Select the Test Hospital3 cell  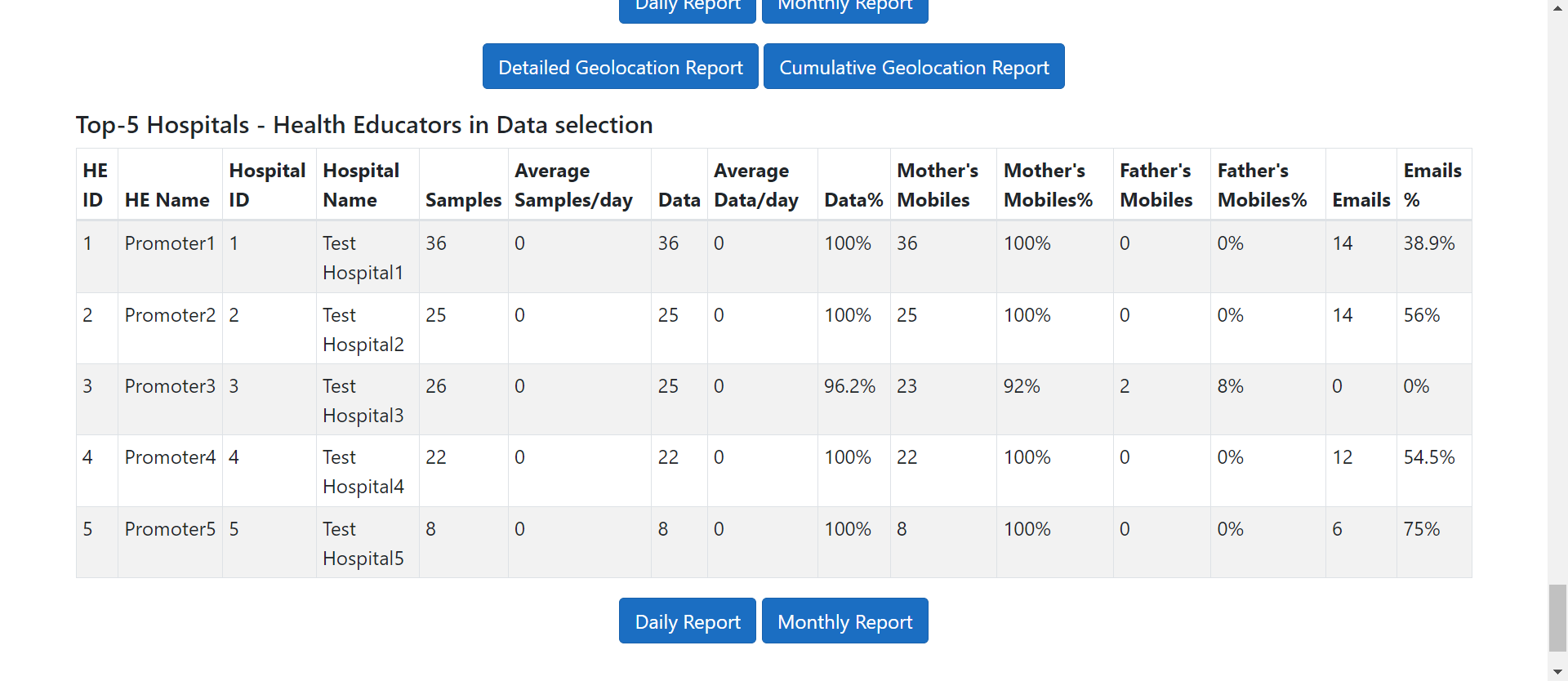[x=363, y=401]
